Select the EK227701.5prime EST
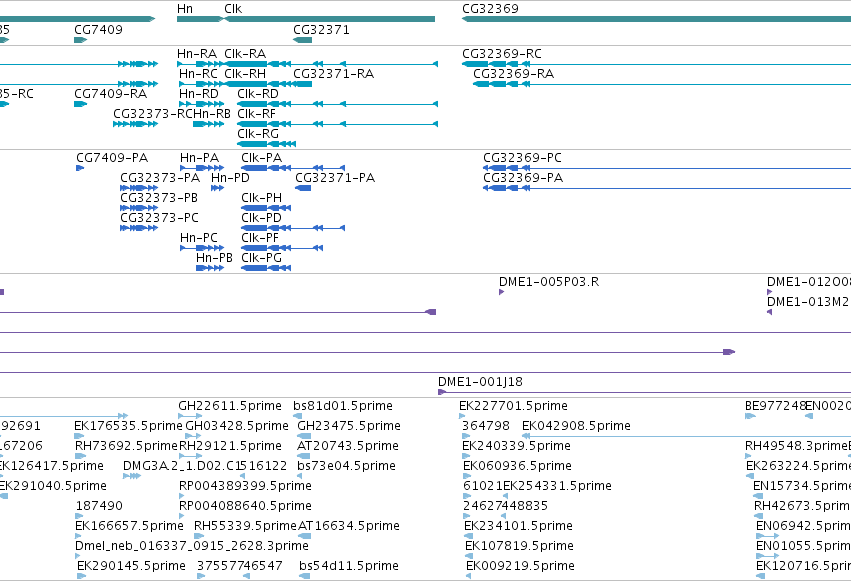 (513, 406)
